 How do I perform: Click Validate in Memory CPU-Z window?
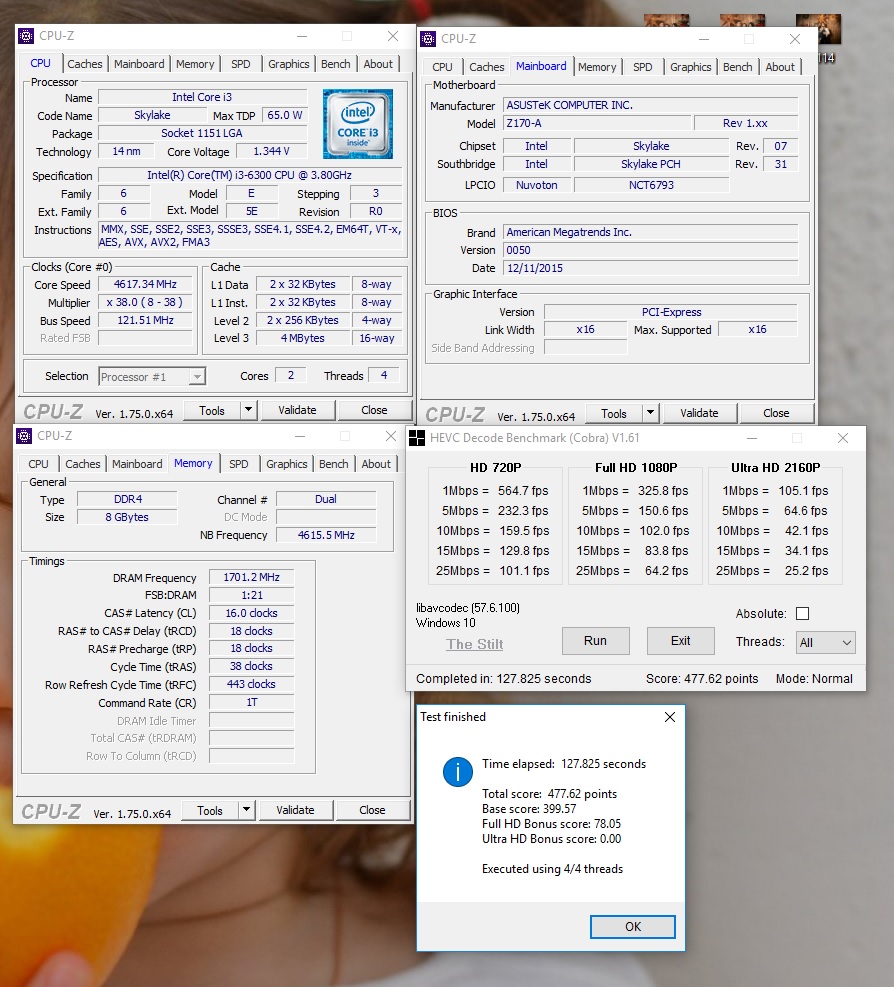pyautogui.click(x=296, y=810)
